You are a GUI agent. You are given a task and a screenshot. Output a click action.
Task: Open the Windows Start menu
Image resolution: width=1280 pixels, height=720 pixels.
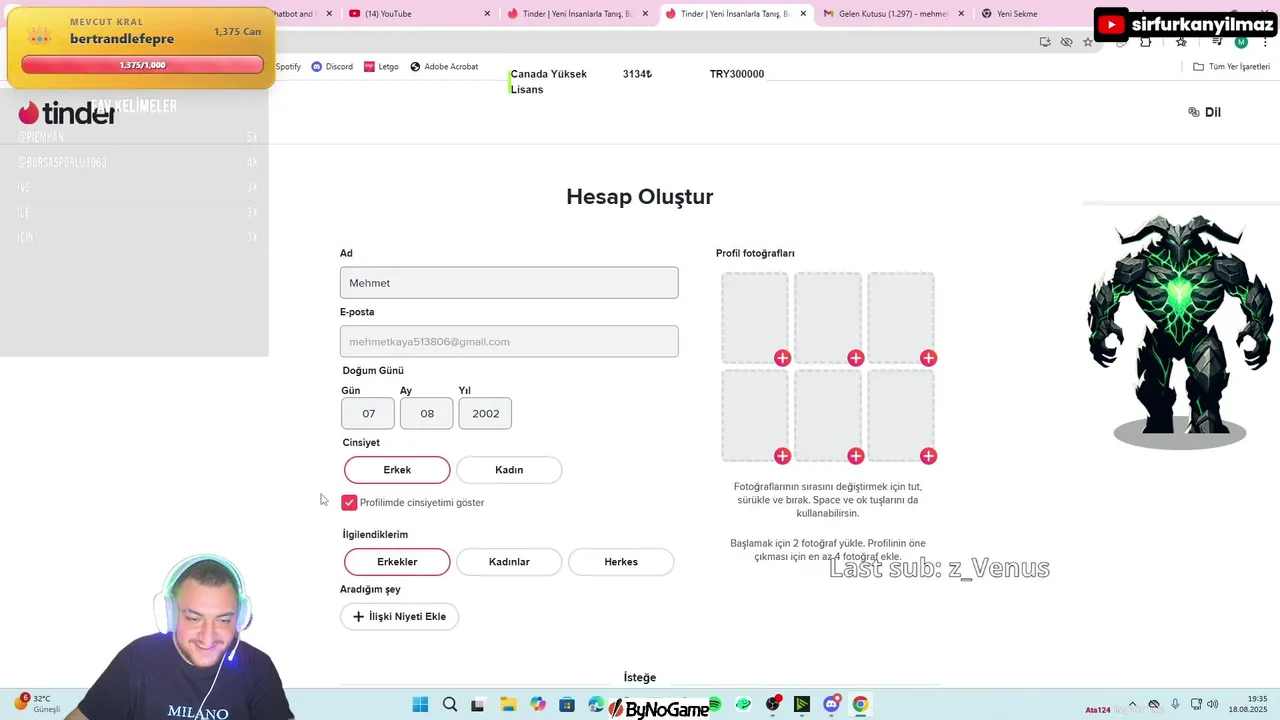(420, 704)
